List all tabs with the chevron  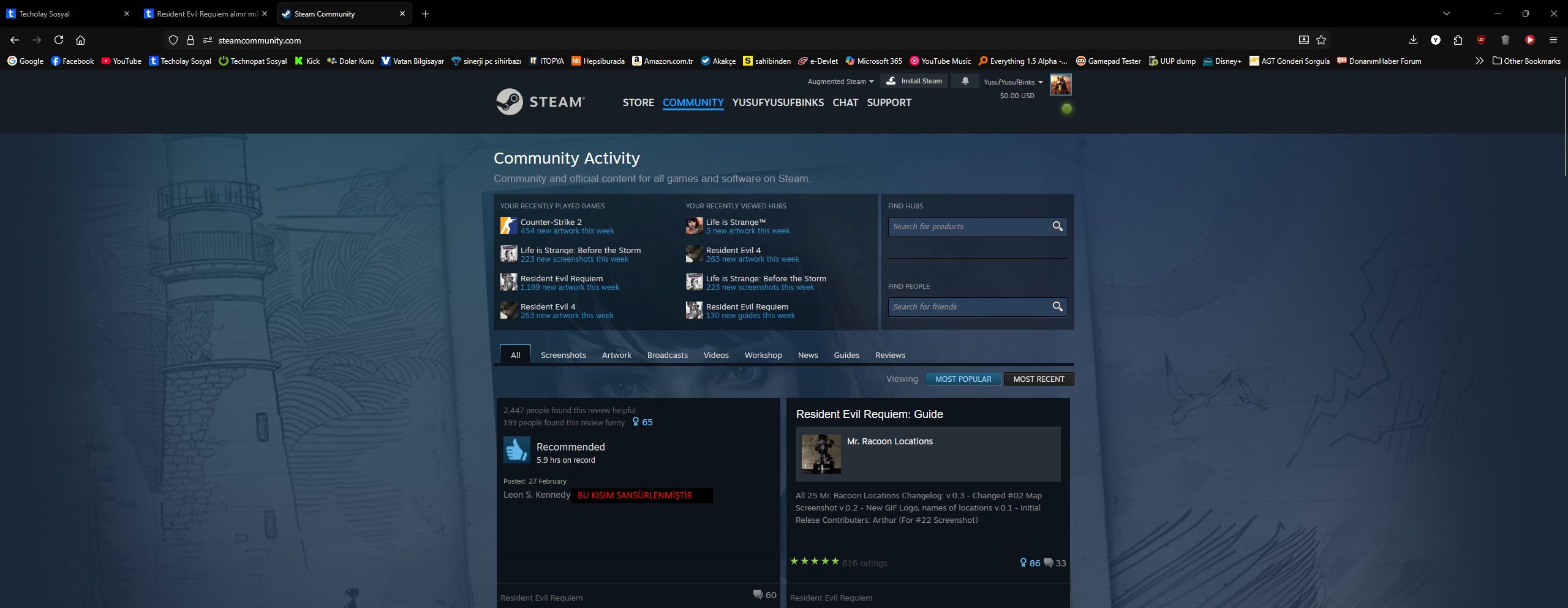[1447, 13]
